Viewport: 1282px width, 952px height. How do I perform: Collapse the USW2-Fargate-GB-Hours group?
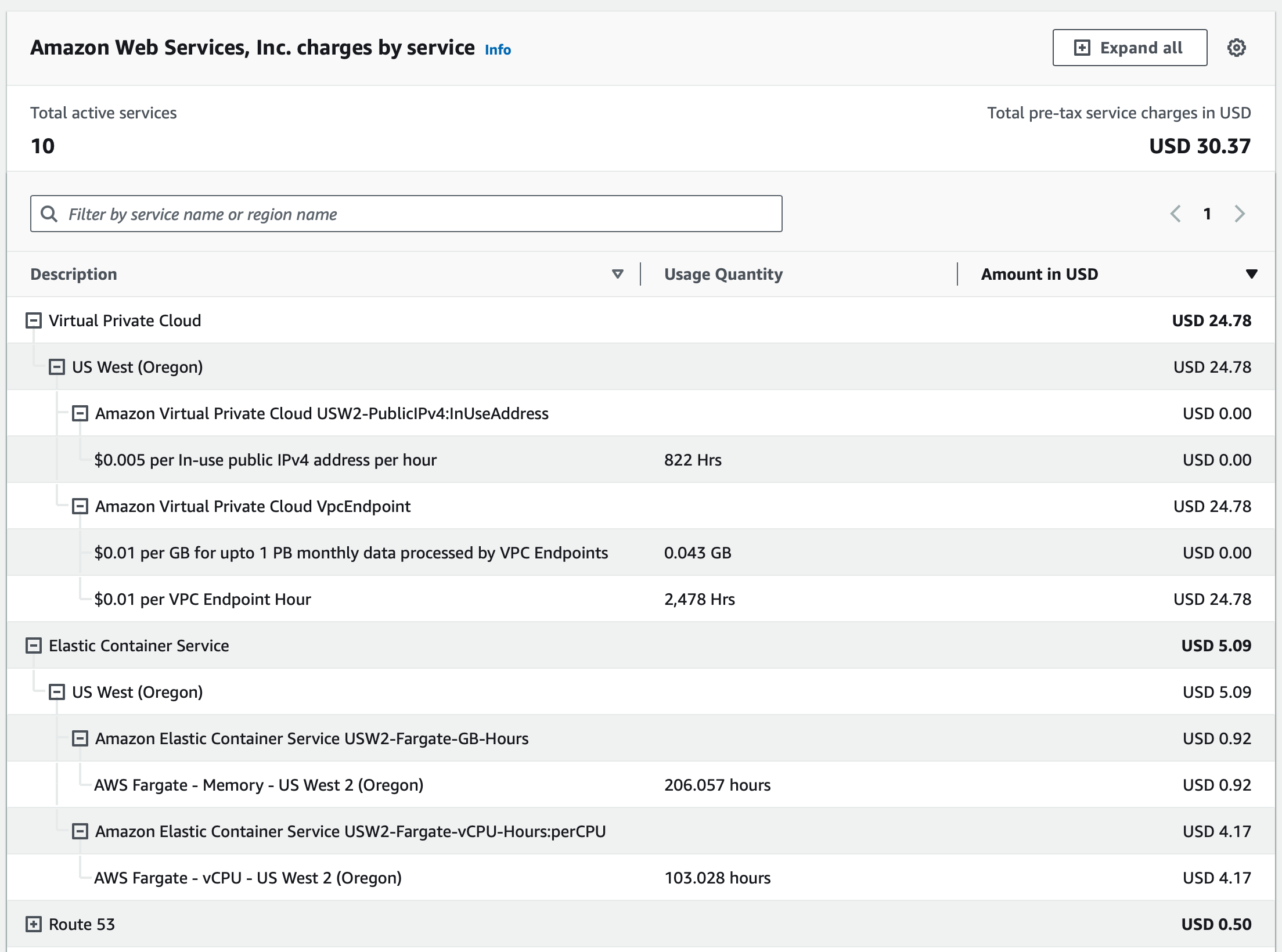pyautogui.click(x=79, y=738)
